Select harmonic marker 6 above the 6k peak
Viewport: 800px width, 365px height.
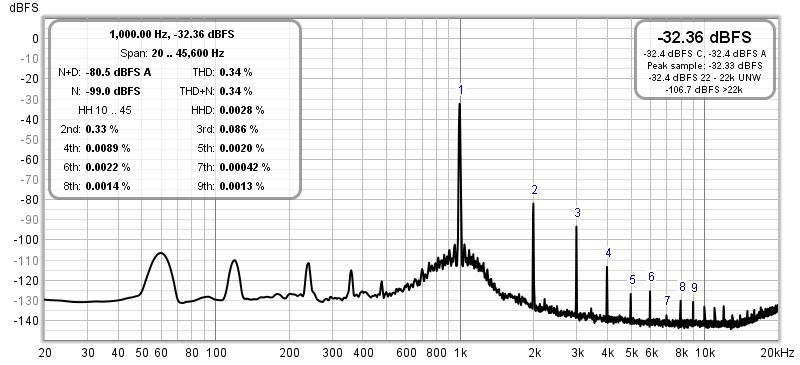pos(651,277)
